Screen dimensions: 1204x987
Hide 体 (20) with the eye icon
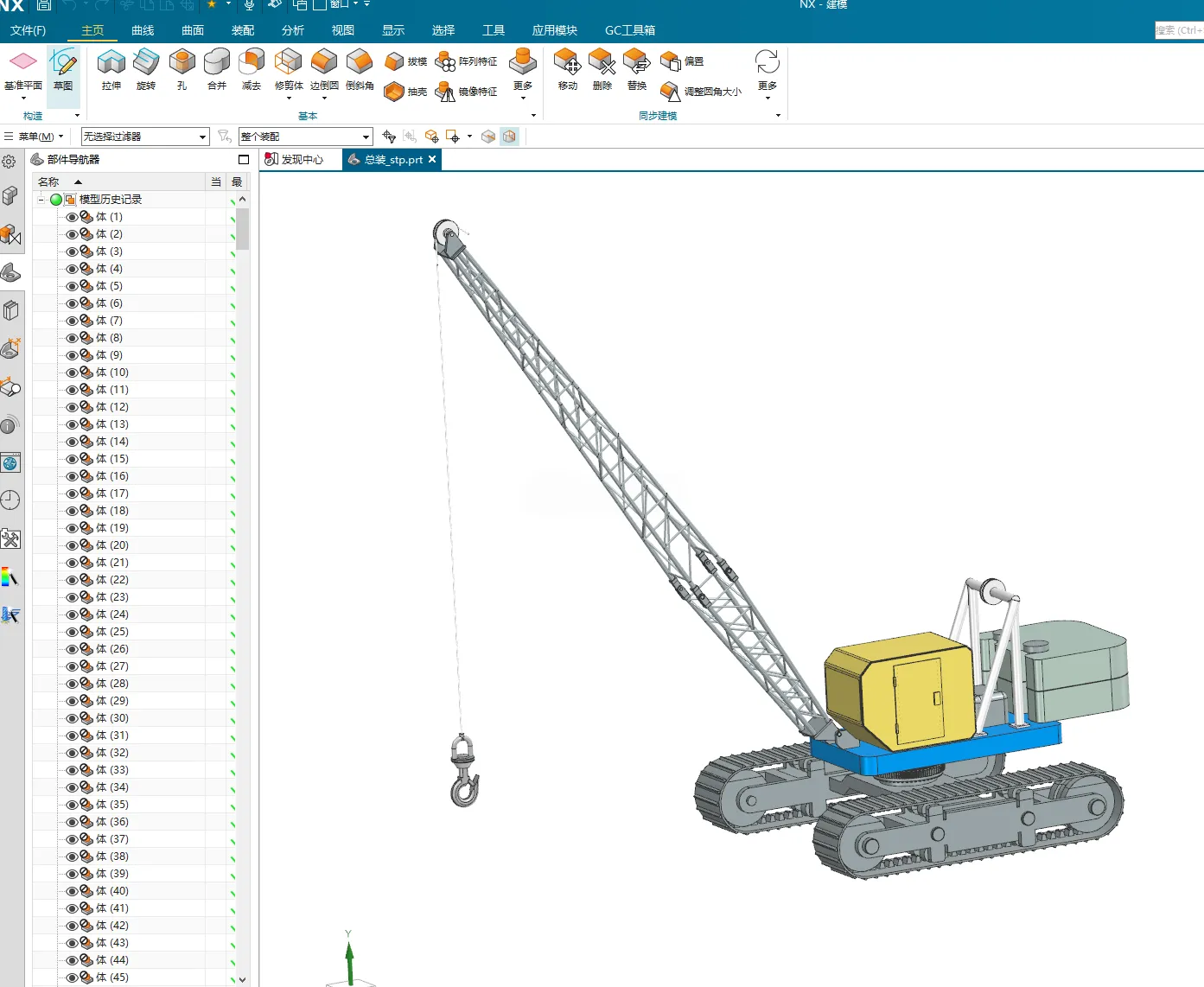click(72, 545)
